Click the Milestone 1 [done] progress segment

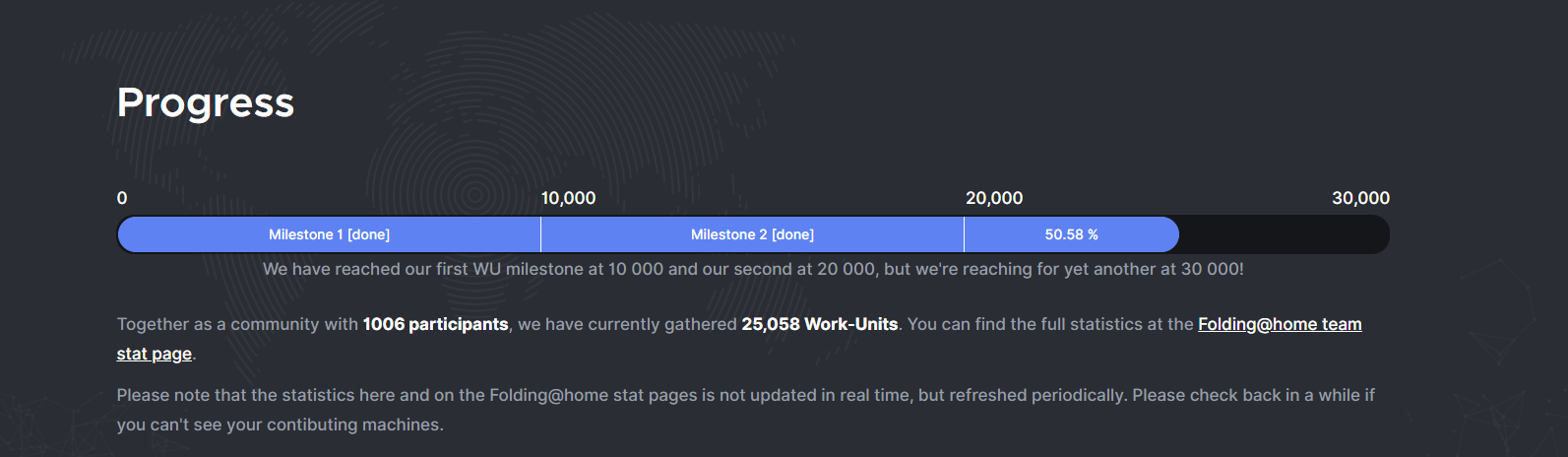point(329,234)
